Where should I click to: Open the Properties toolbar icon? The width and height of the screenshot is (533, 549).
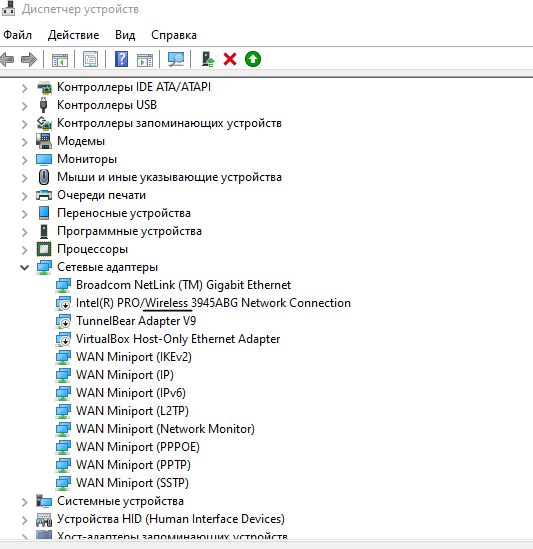tap(90, 59)
